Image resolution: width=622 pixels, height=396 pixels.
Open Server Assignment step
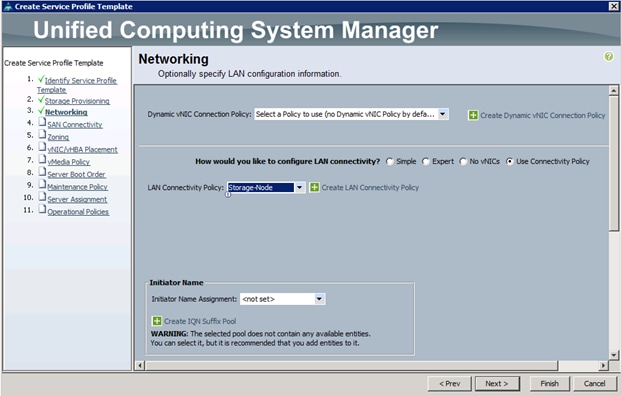(x=77, y=199)
